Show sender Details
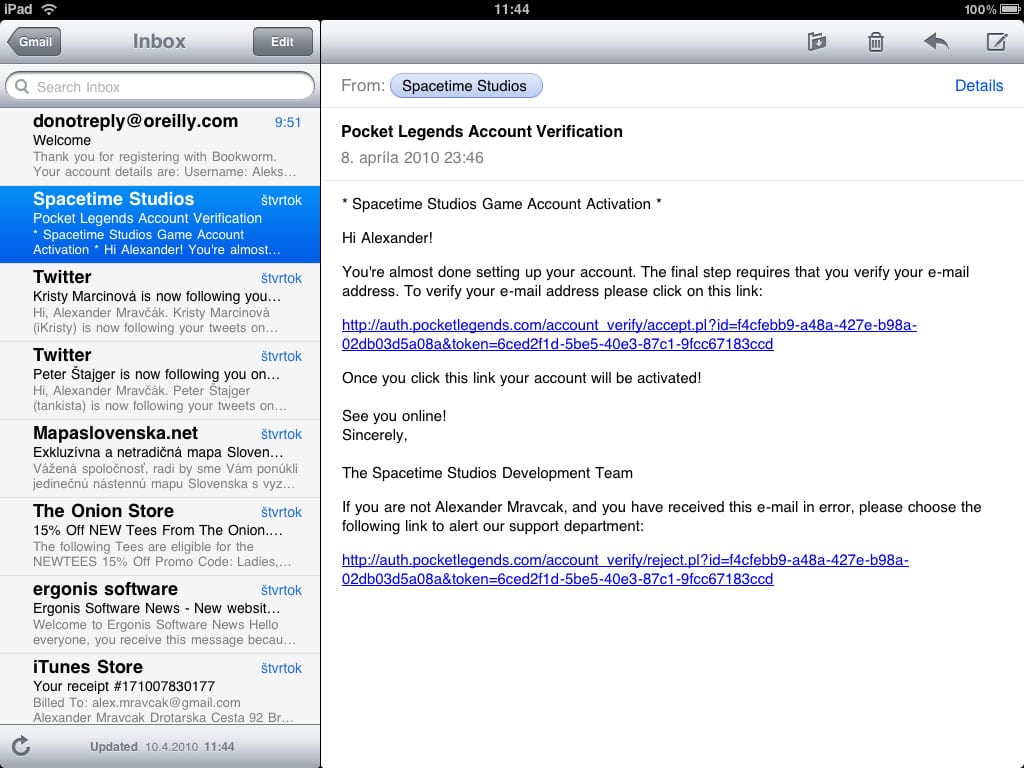Image resolution: width=1024 pixels, height=768 pixels. 978,86
